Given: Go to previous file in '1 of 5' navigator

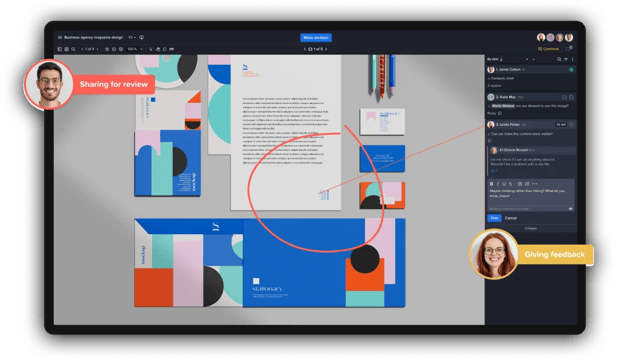Looking at the screenshot, I should point(305,49).
